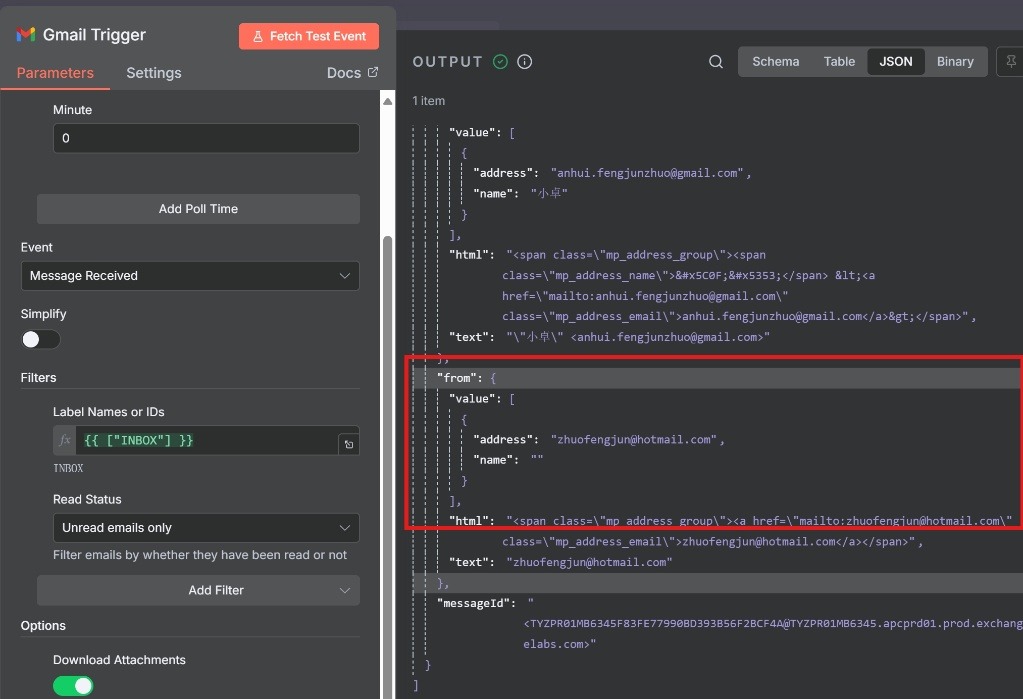Screen dimensions: 1023x699
Task: Switch output to Schema view
Action: click(775, 62)
